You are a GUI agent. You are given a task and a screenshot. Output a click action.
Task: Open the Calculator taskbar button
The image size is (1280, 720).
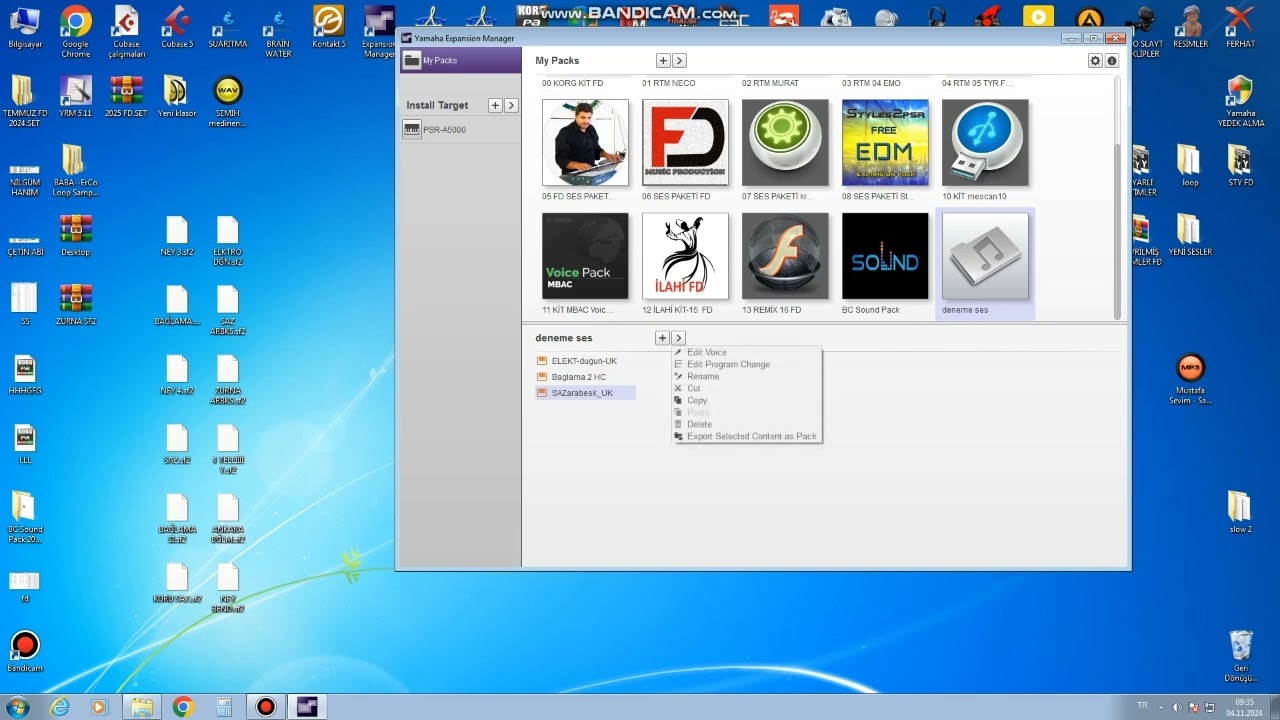tap(224, 707)
